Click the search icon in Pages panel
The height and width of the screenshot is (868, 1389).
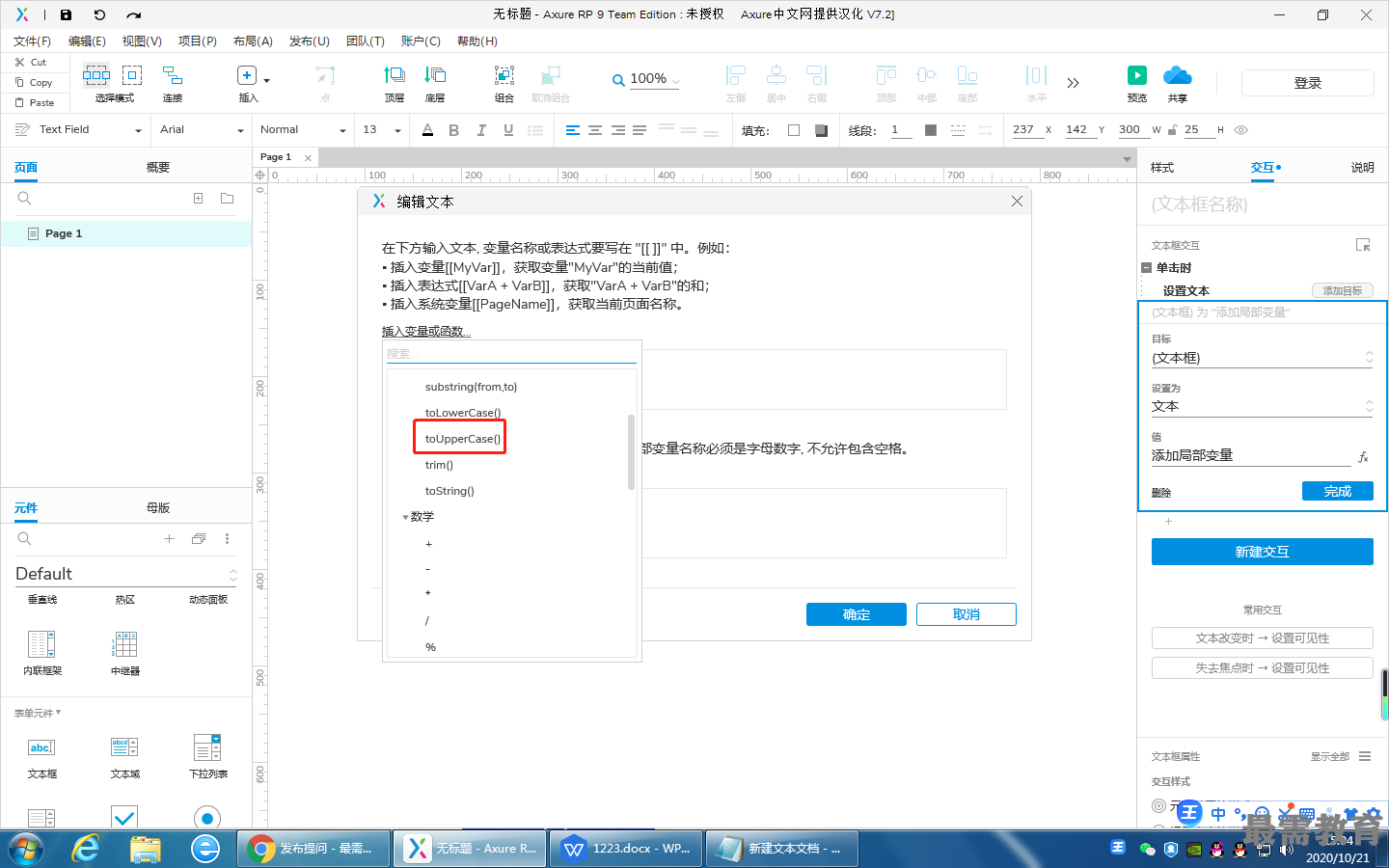point(25,199)
